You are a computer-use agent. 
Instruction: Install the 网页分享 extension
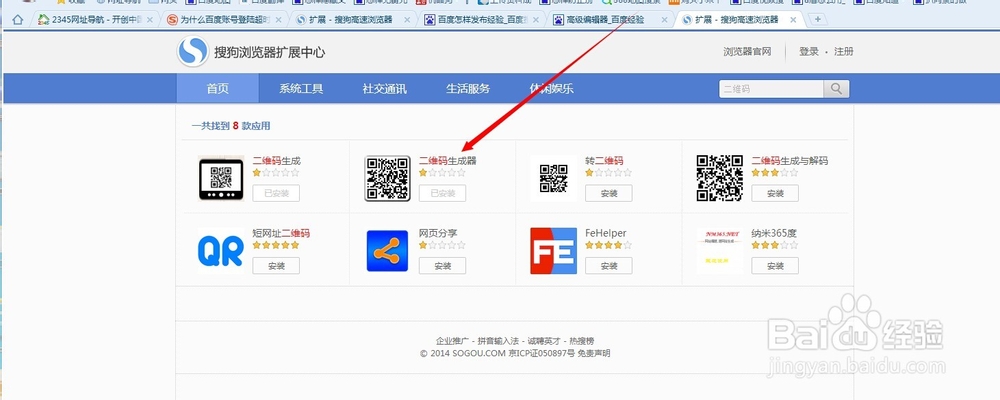tap(443, 266)
